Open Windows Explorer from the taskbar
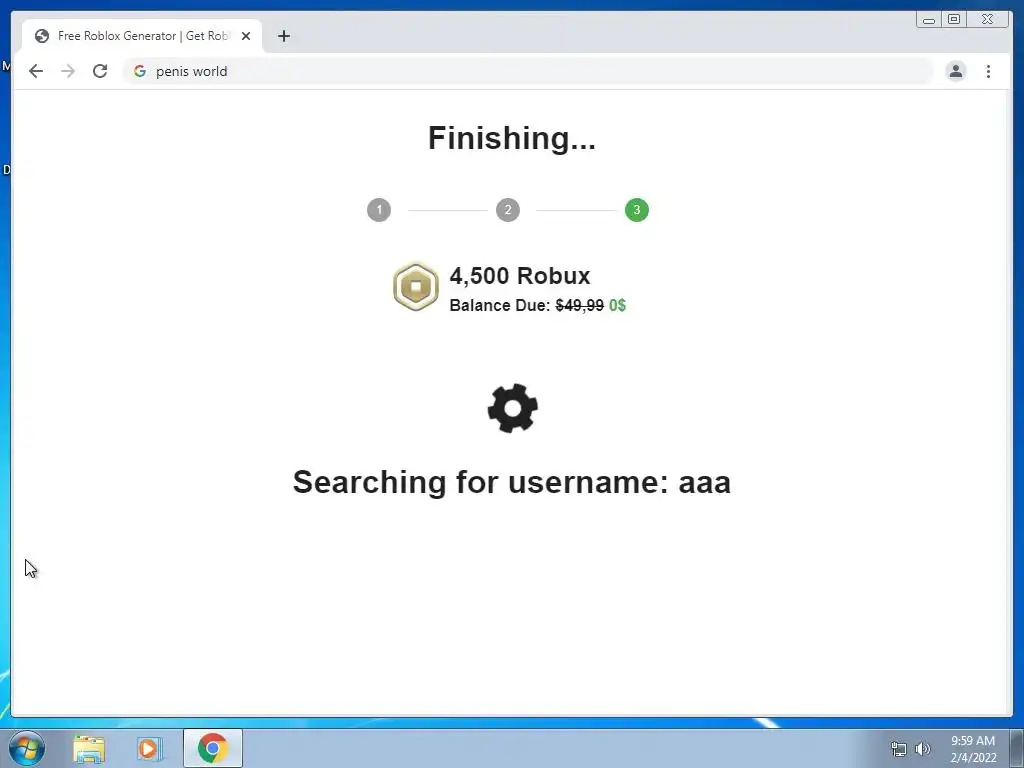Image resolution: width=1024 pixels, height=768 pixels. click(89, 748)
